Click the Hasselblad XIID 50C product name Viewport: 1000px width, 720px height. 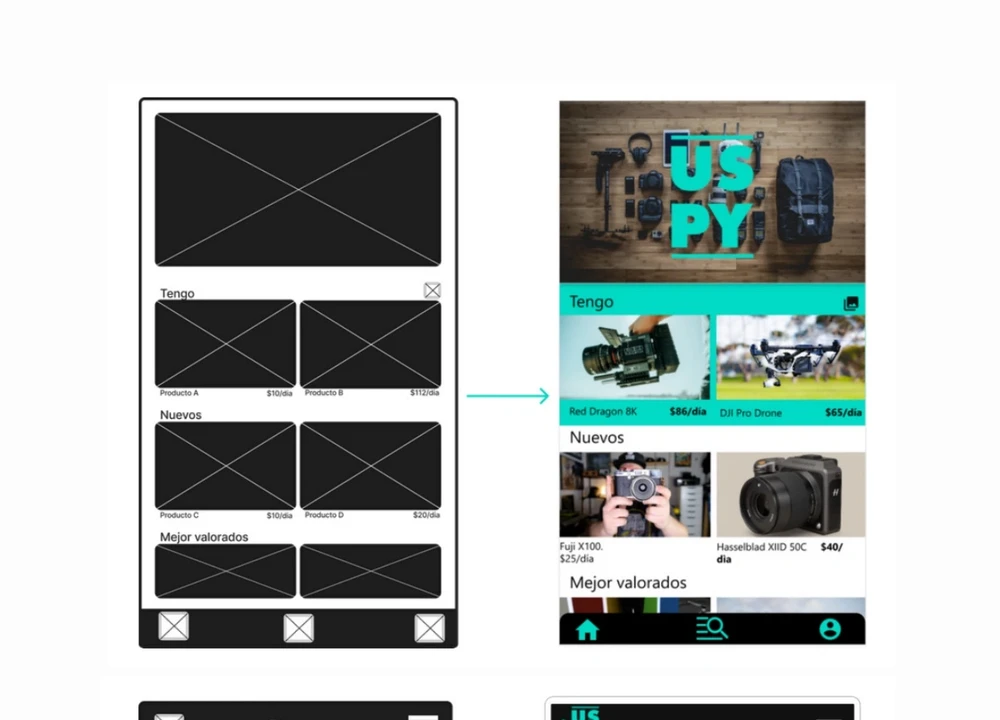click(761, 547)
